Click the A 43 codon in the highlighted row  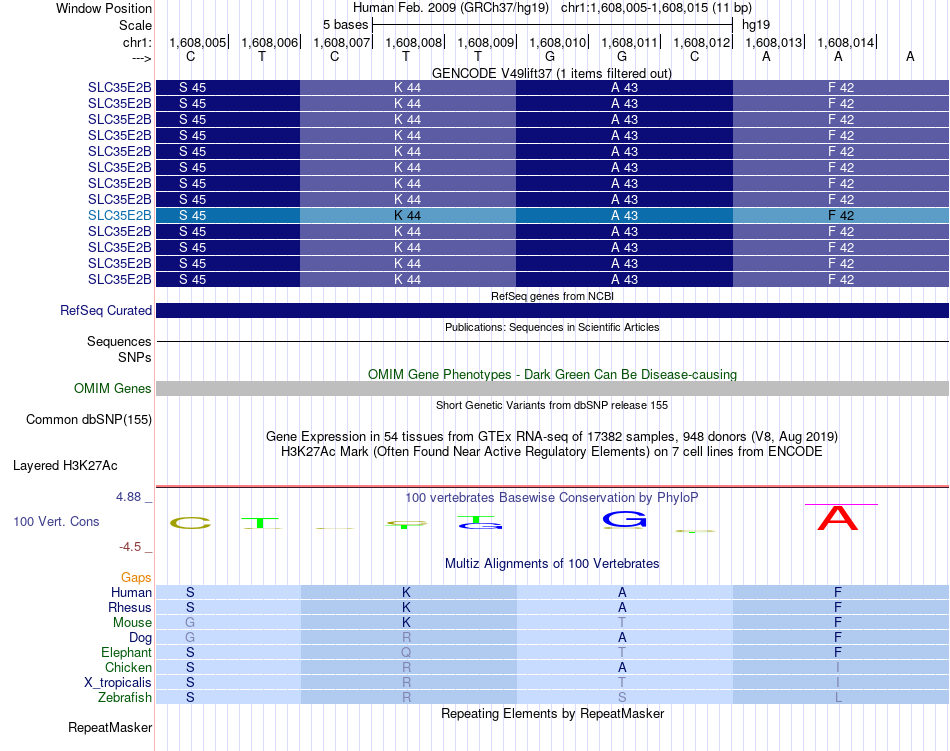click(624, 216)
